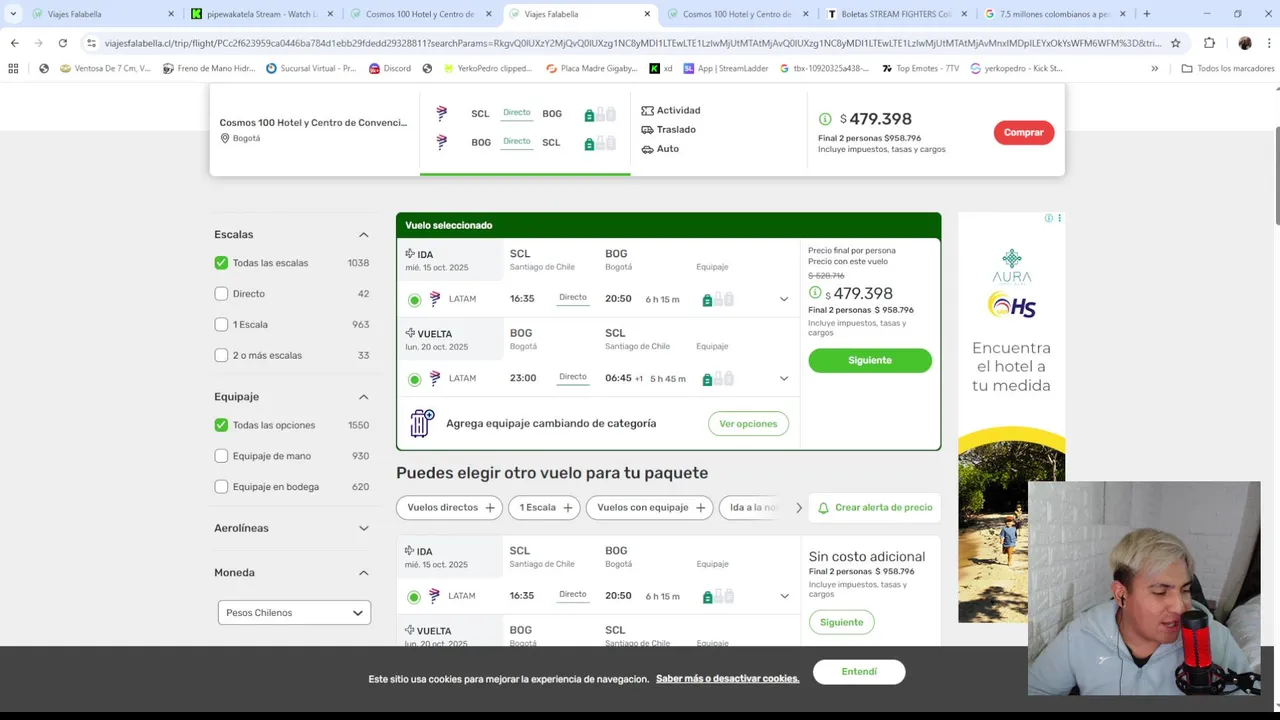The image size is (1280, 720).
Task: Open Saber más o desactivar cookies link
Action: (727, 679)
